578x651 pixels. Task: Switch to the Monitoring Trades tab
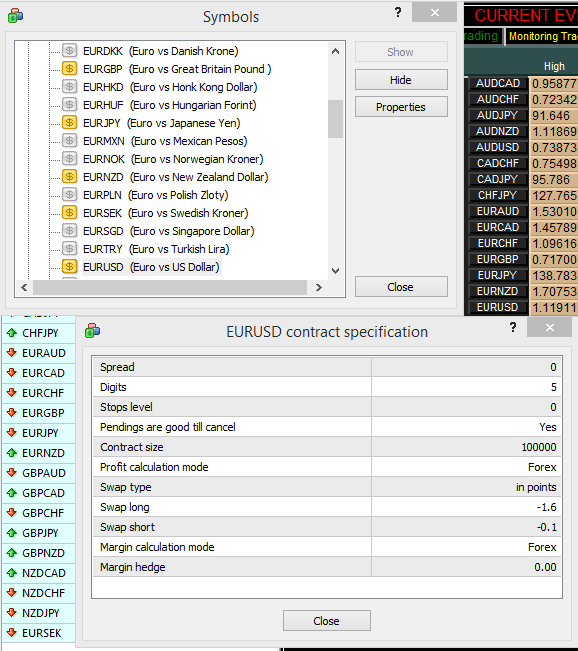click(542, 37)
